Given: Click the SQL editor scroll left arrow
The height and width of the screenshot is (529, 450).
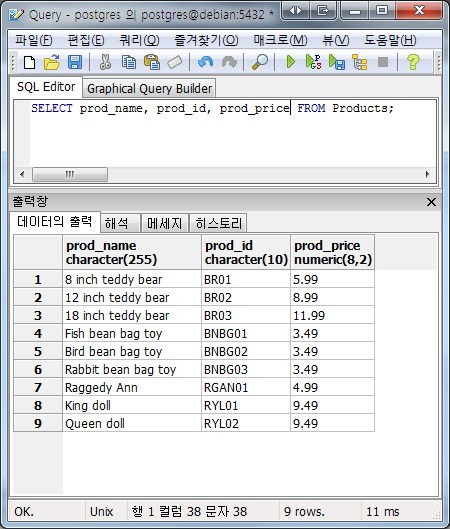Looking at the screenshot, I should pos(22,174).
